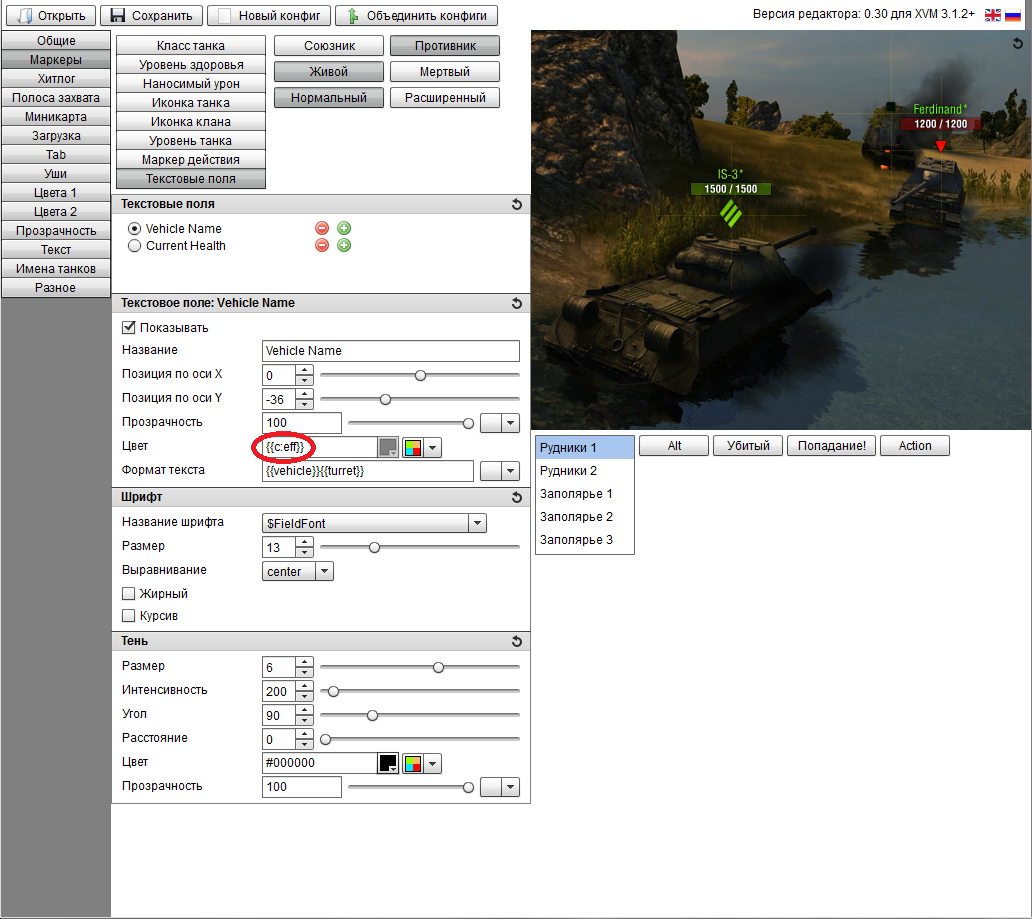Screen dimensions: 1032x919
Task: Click the Новый конфиг button
Action: point(269,15)
